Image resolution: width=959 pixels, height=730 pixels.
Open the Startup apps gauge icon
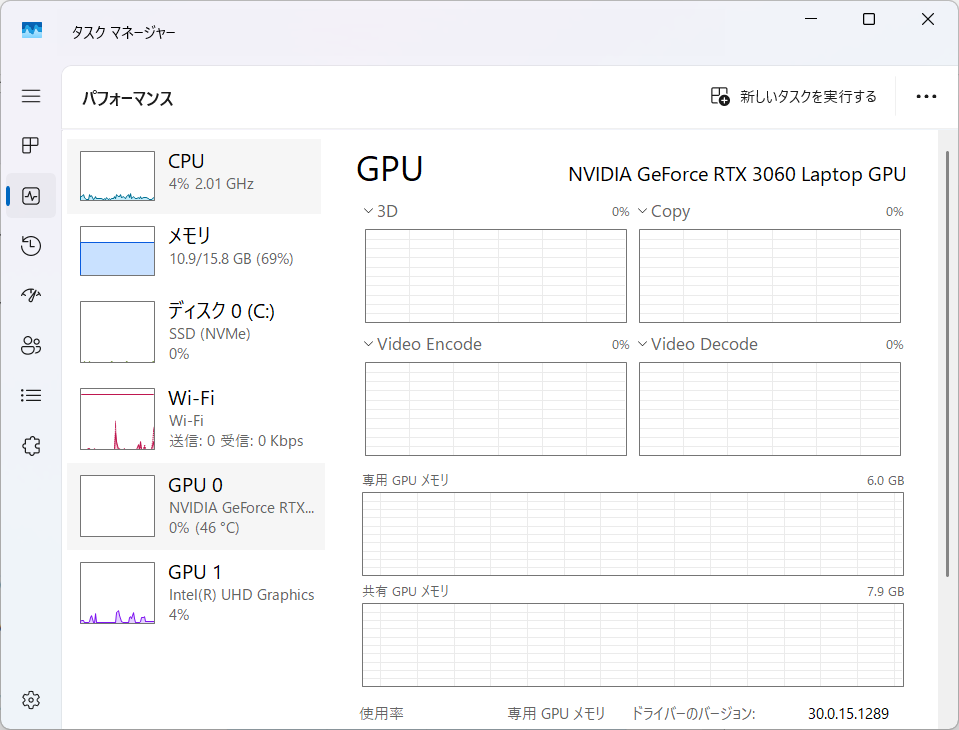click(31, 296)
